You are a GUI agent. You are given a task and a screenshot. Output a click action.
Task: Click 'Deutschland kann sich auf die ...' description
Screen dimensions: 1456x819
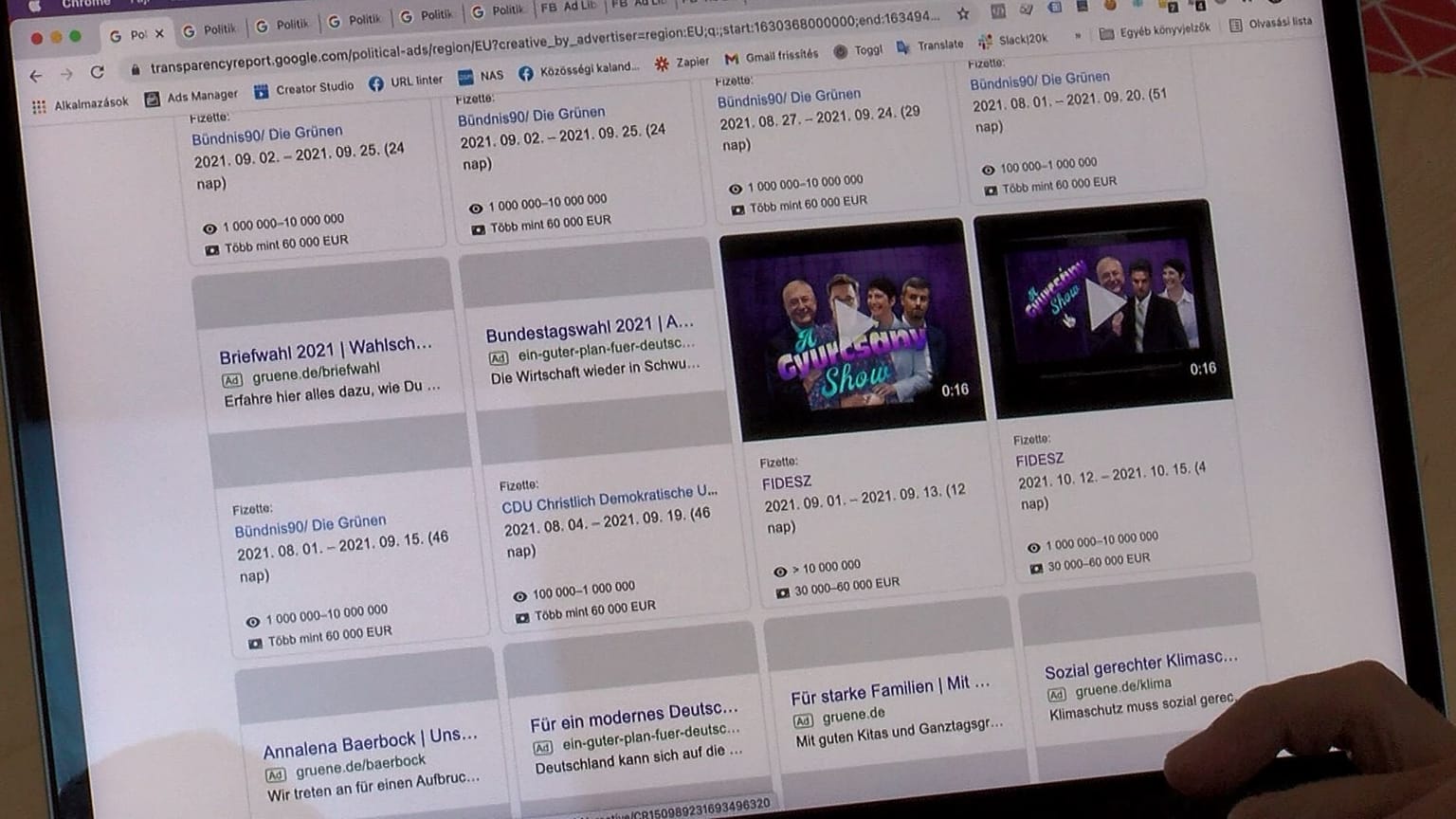tap(638, 758)
